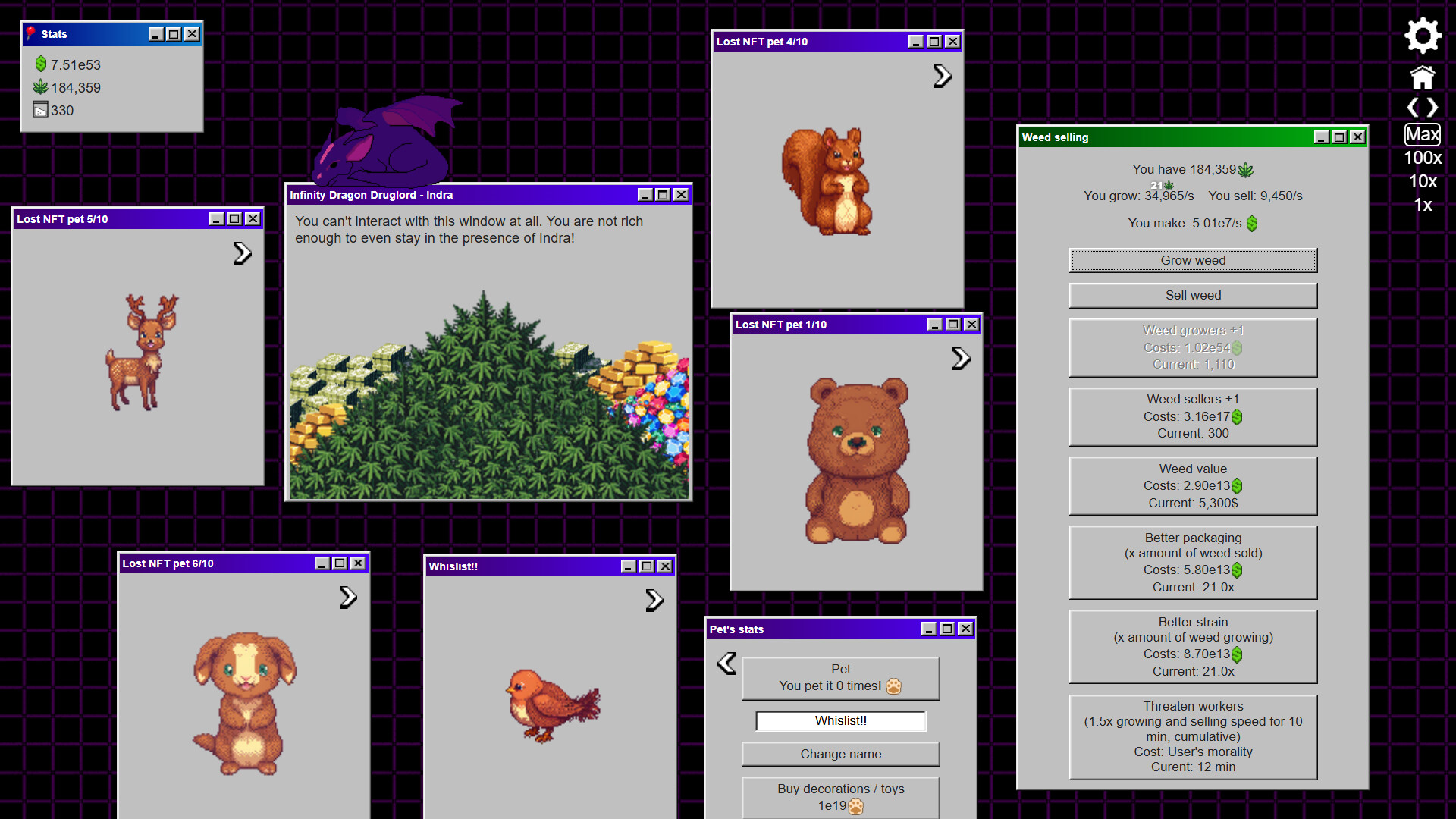
Task: Buy Weed sellers +1 upgrade
Action: pos(1192,416)
